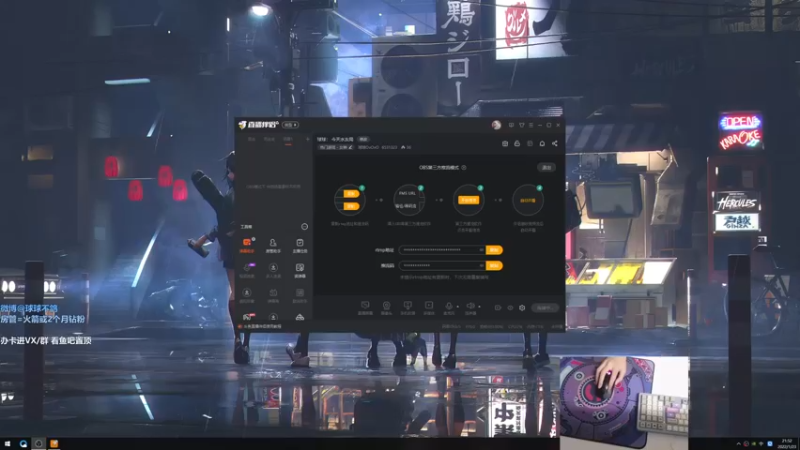Mute the microphone in the bottom toolbar
The width and height of the screenshot is (800, 450).
(x=448, y=308)
